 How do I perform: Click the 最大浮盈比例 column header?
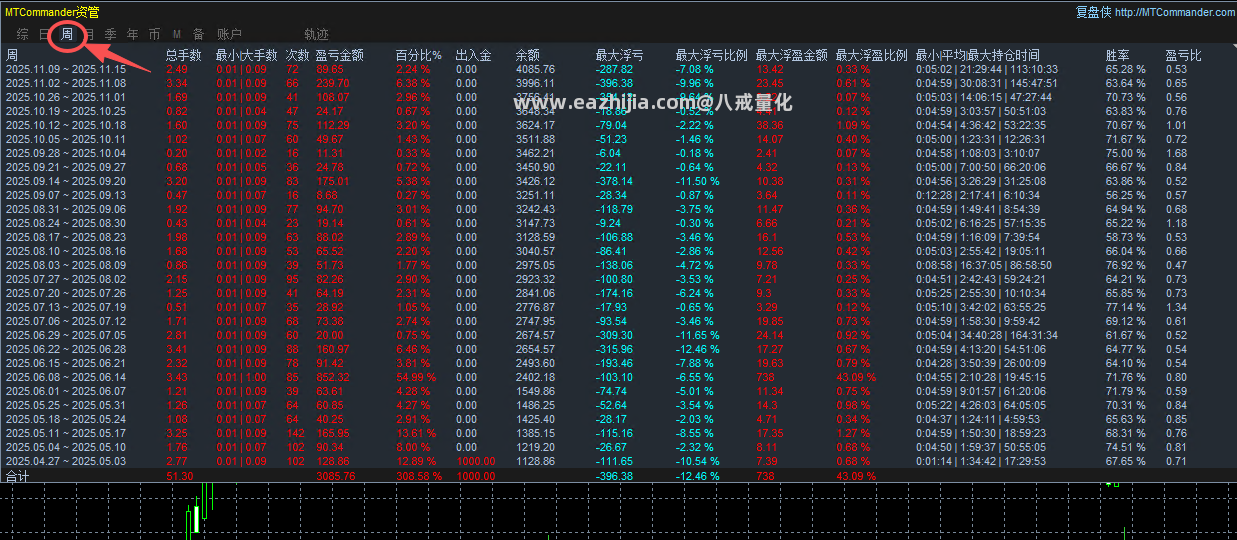click(x=871, y=55)
